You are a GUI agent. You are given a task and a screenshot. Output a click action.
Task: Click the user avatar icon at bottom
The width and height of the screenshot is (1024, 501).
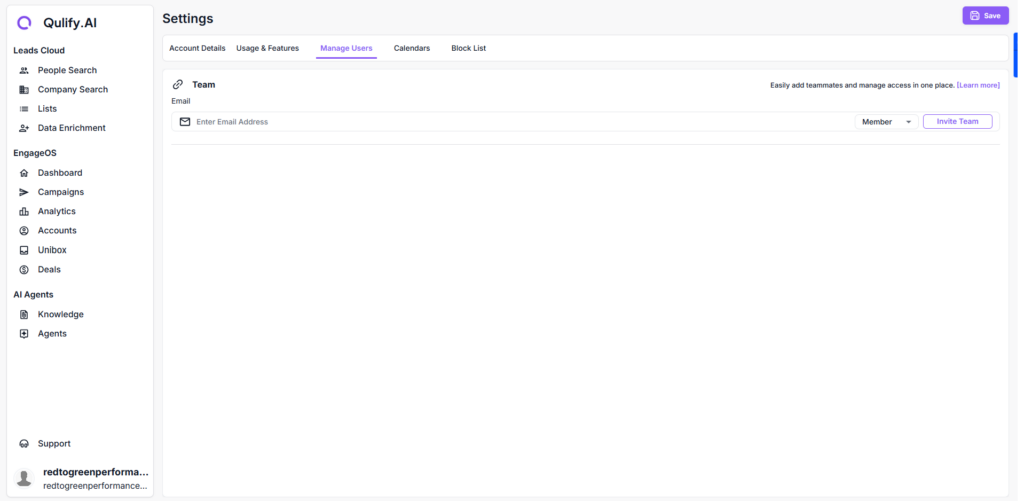coord(25,478)
